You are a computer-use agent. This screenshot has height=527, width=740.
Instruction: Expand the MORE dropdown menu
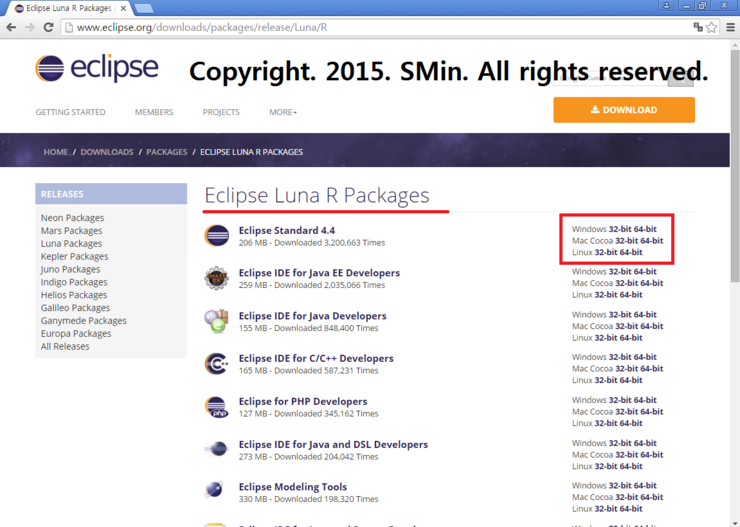[x=283, y=112]
